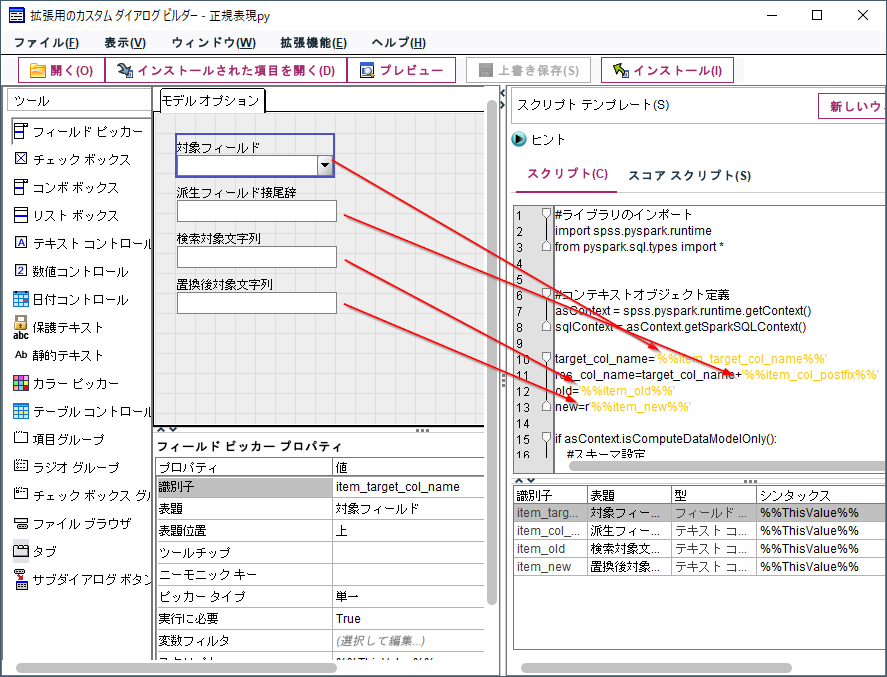Select the カラー ピッカー tool

(x=67, y=383)
